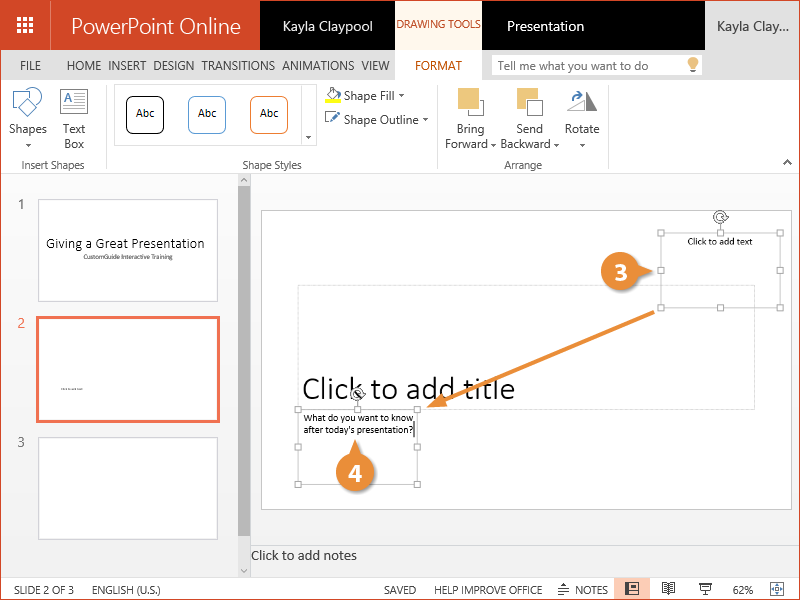This screenshot has width=800, height=600.
Task: Click Fit to Window icon
Action: click(x=776, y=589)
